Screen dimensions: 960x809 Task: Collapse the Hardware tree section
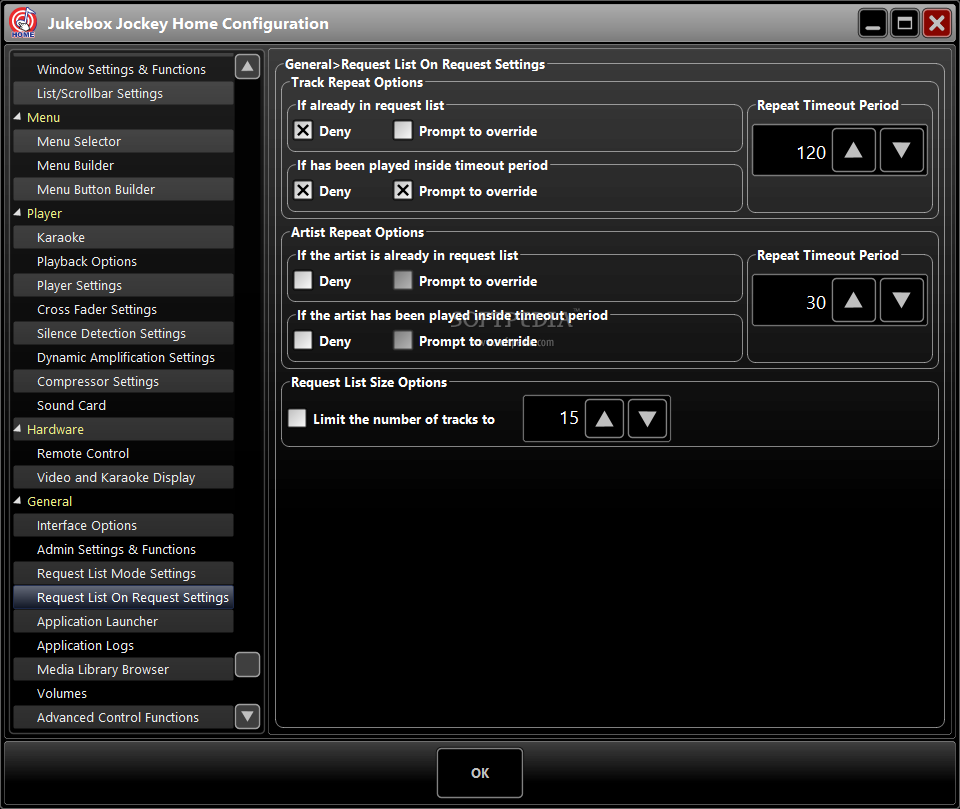pos(17,429)
